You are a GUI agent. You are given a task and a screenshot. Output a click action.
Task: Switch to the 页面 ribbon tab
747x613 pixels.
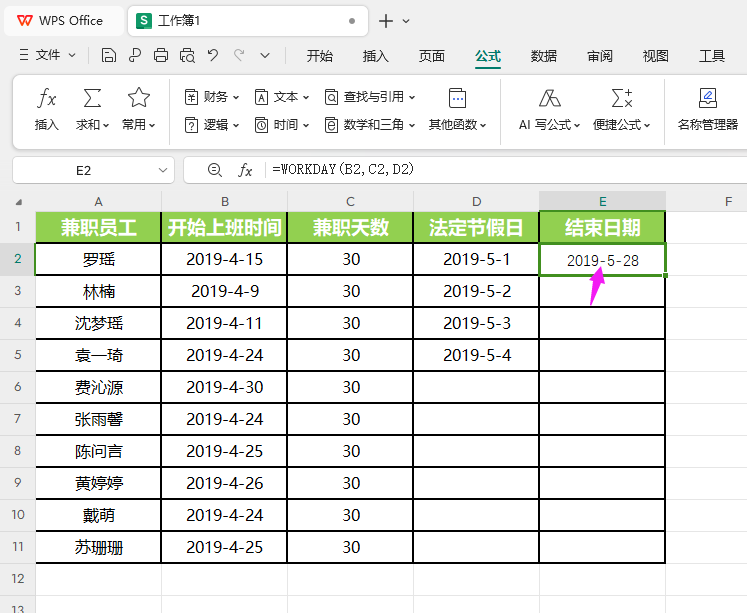[432, 56]
